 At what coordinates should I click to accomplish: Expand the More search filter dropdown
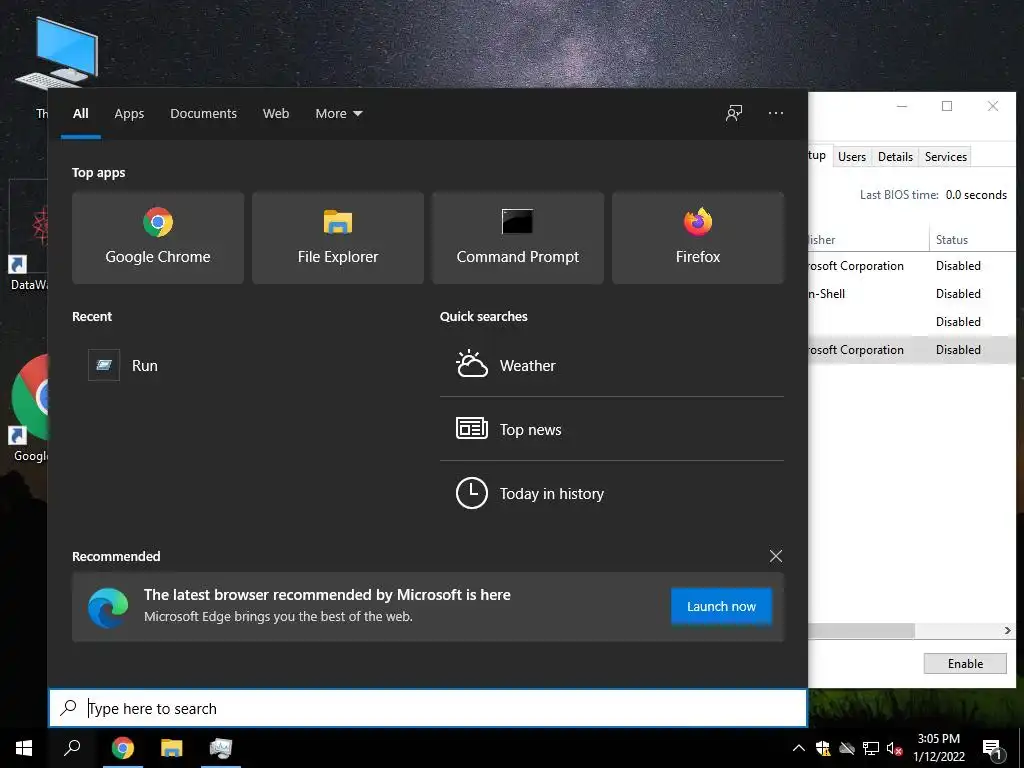coord(338,114)
